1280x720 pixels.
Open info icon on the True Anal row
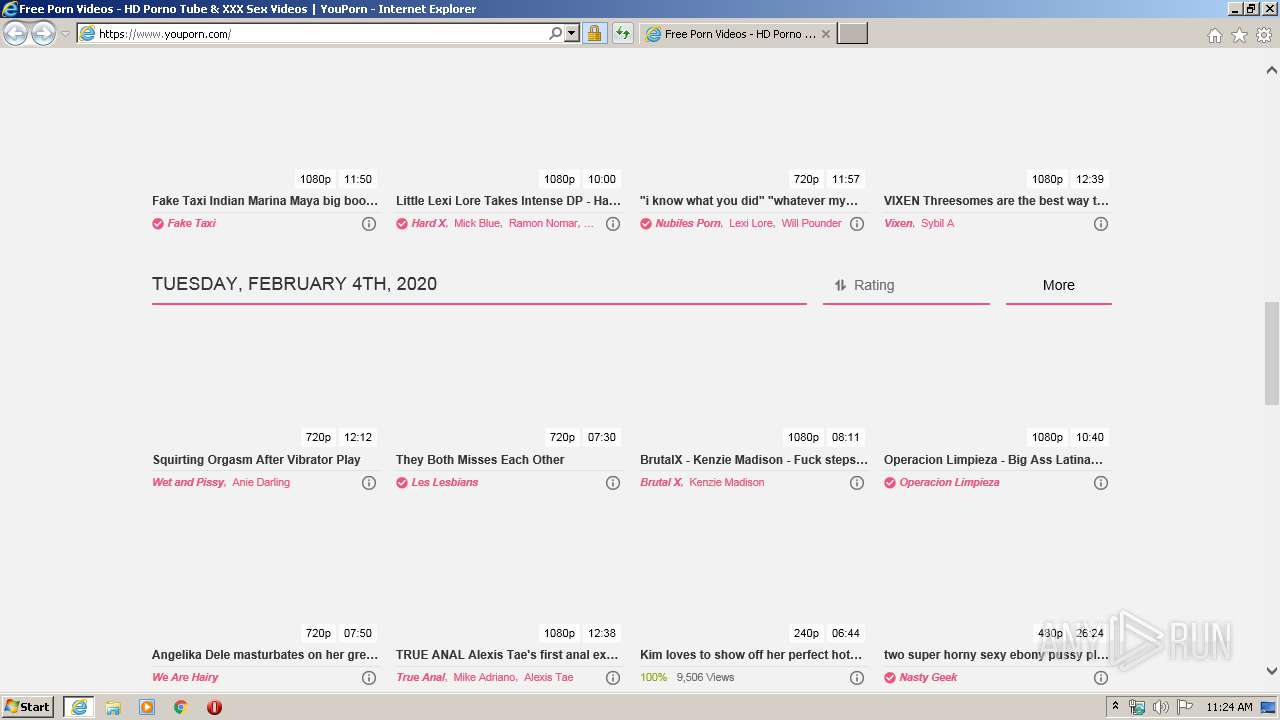pos(613,678)
